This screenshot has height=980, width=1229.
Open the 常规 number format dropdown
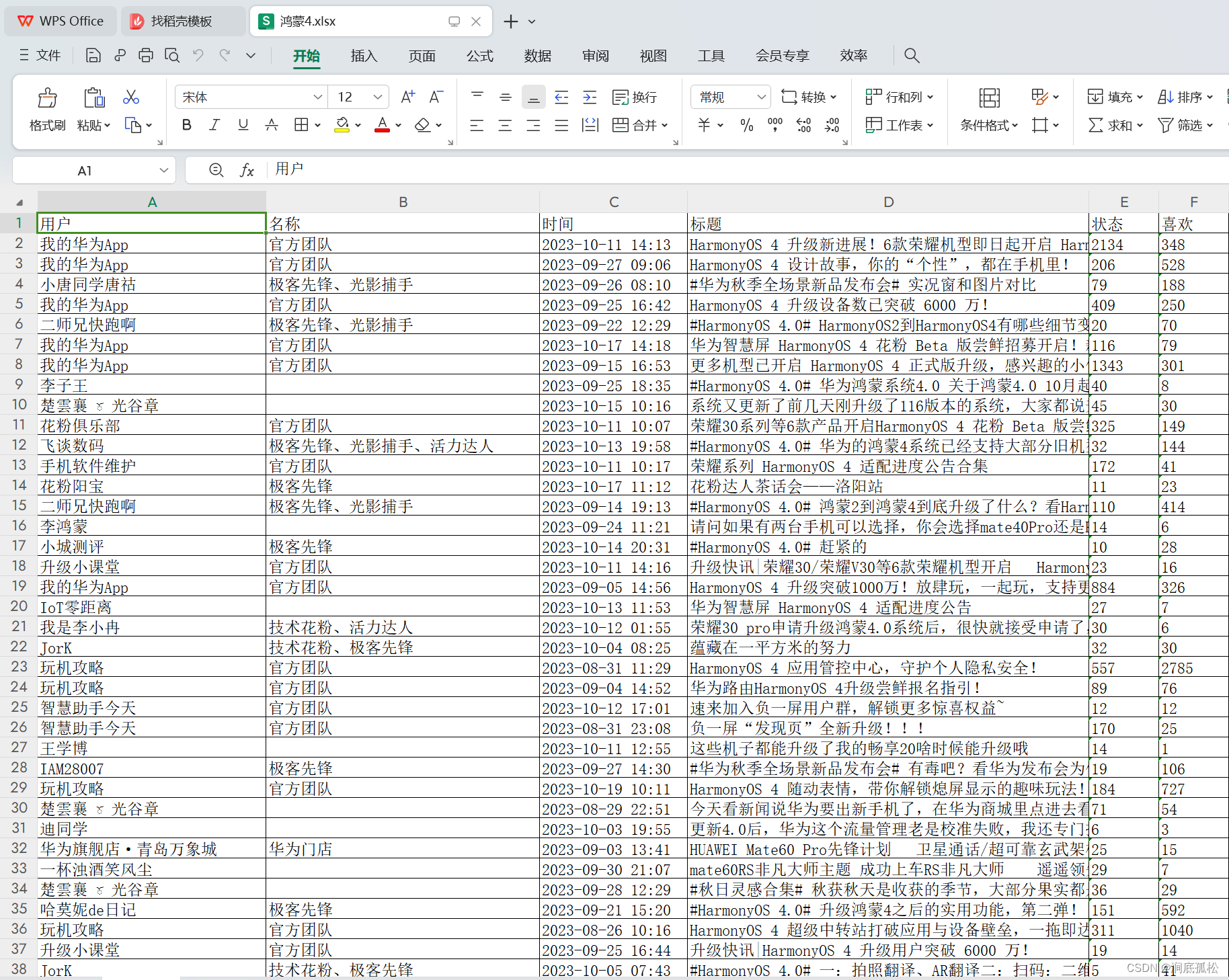click(761, 97)
